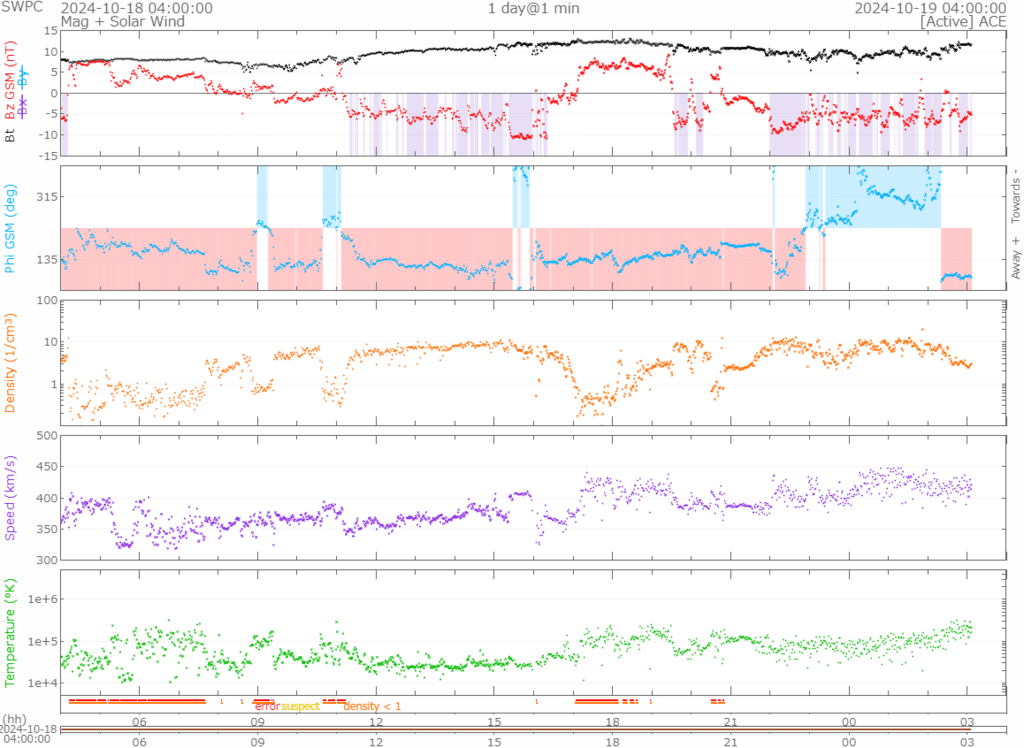Open the 1 day@1 min resolution label

[x=534, y=8]
